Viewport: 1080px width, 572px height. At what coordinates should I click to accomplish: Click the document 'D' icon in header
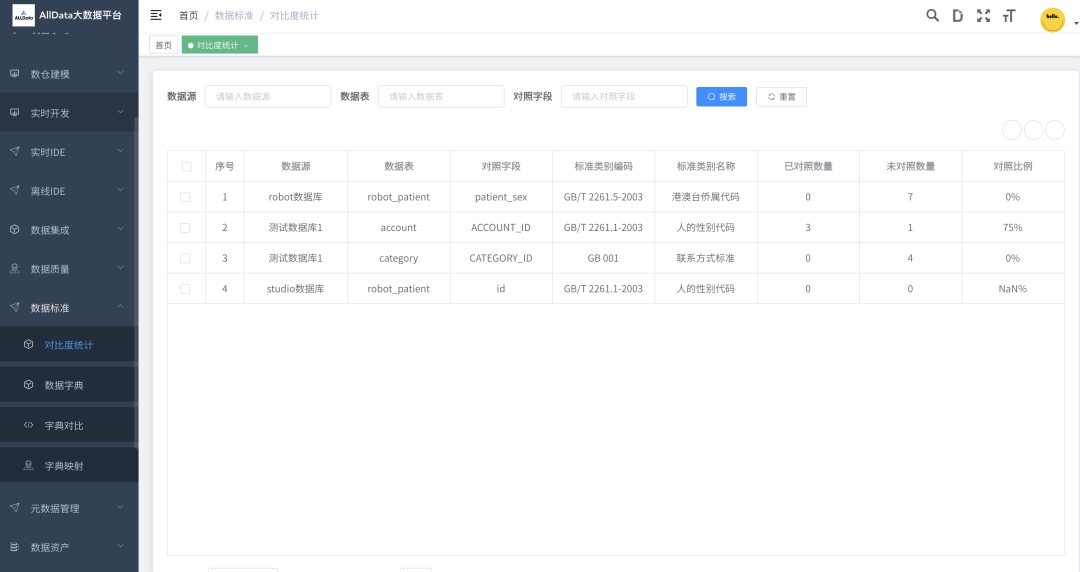(957, 15)
